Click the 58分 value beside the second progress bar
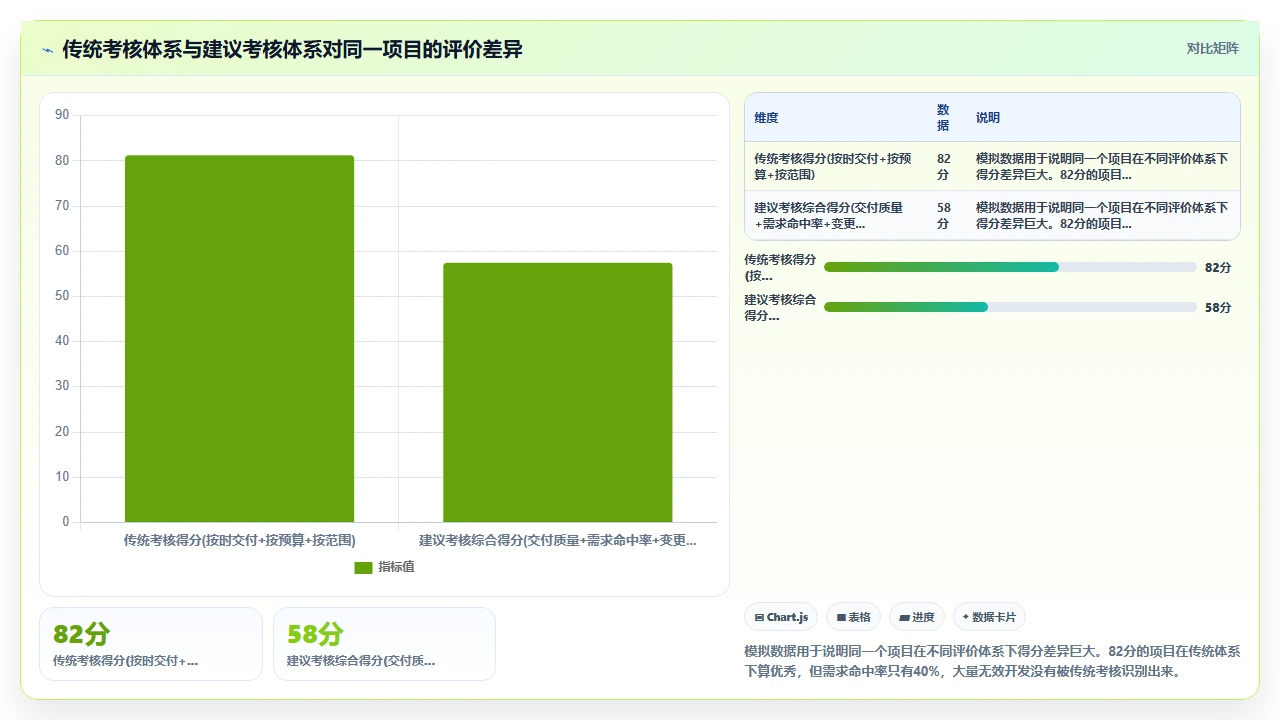Screen dimensions: 1280x720 pos(1218,307)
